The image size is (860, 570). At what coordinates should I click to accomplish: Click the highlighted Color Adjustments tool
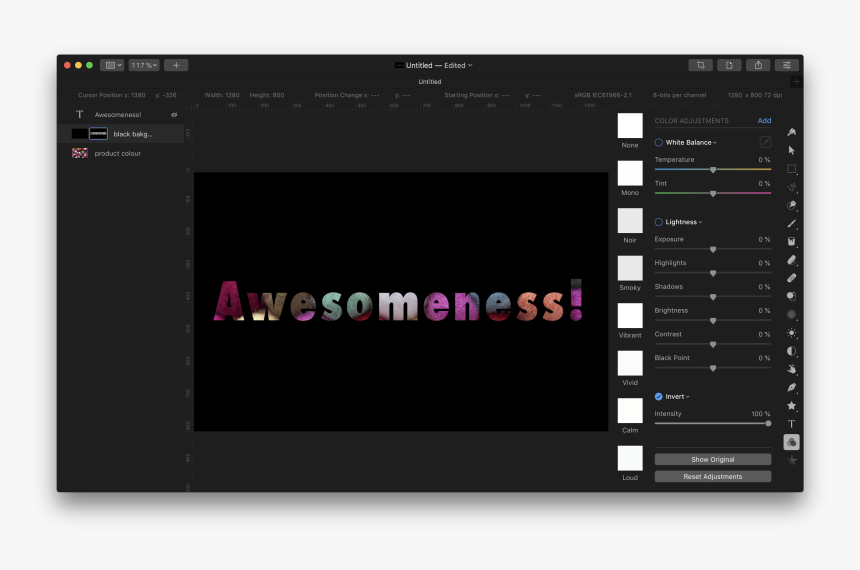[x=791, y=442]
